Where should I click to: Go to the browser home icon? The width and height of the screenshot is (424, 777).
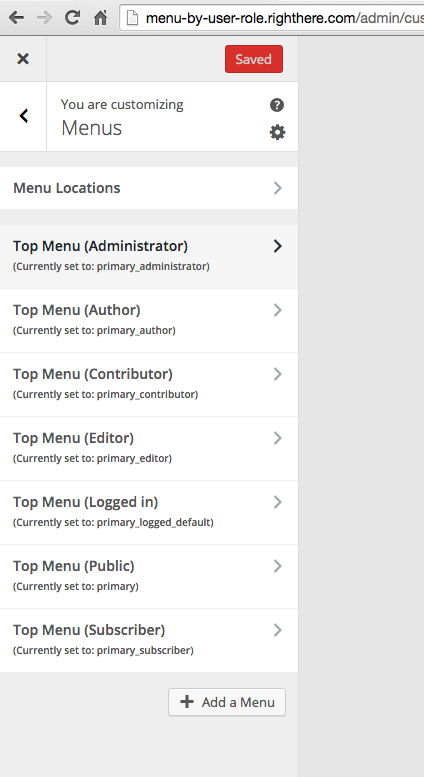(x=101, y=18)
